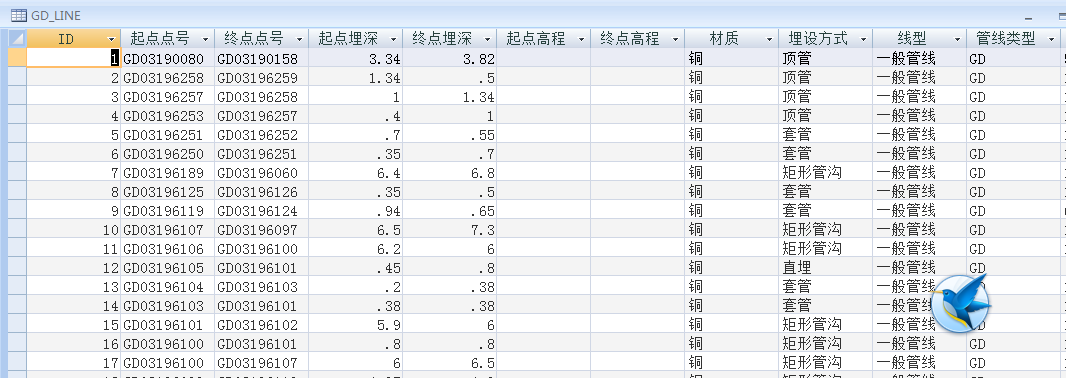This screenshot has width=1066, height=378.
Task: Open the 埋设方式 column dropdown arrow
Action: tap(863, 39)
